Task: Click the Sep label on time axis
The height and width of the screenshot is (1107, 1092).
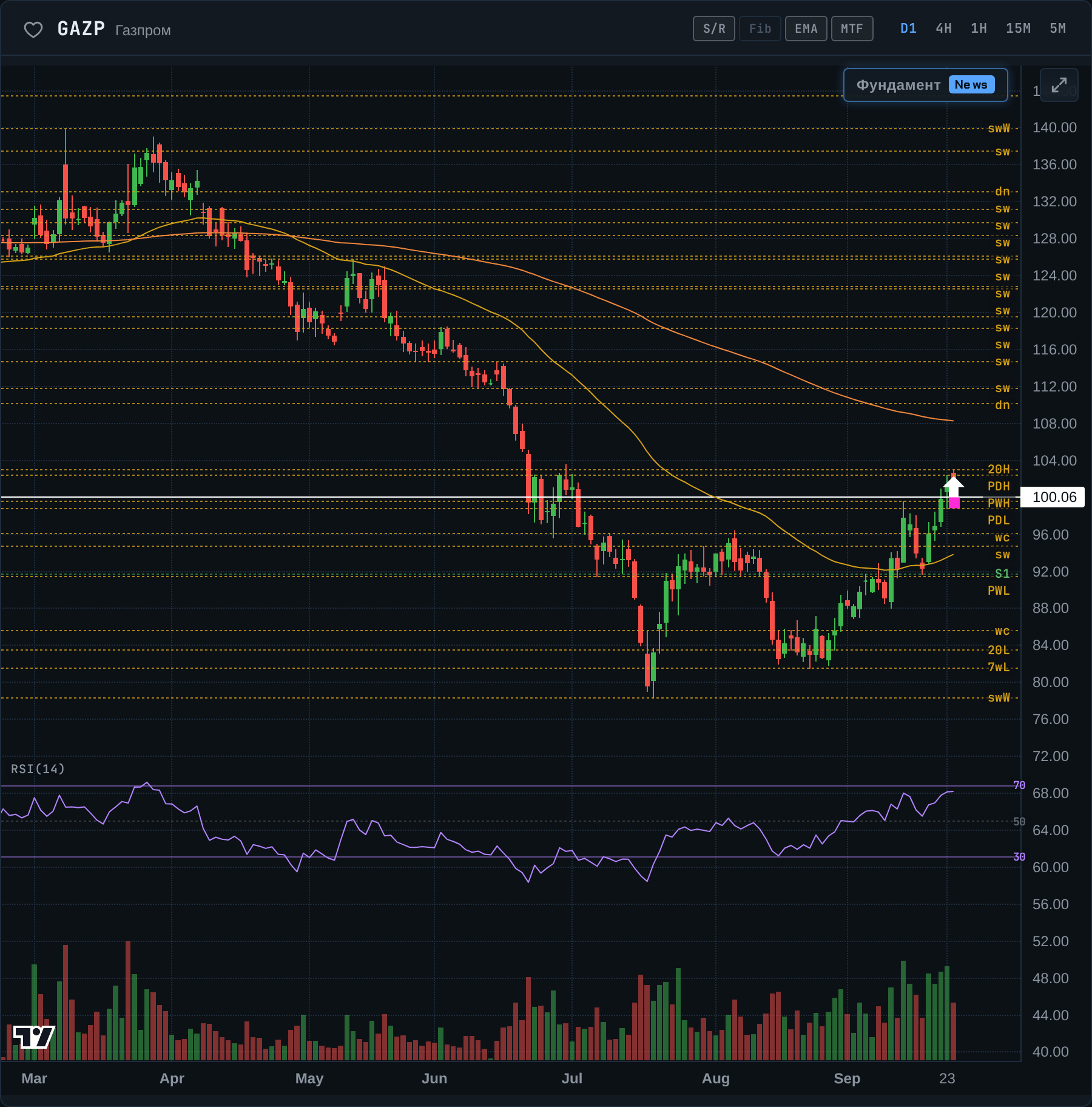Action: 847,1078
